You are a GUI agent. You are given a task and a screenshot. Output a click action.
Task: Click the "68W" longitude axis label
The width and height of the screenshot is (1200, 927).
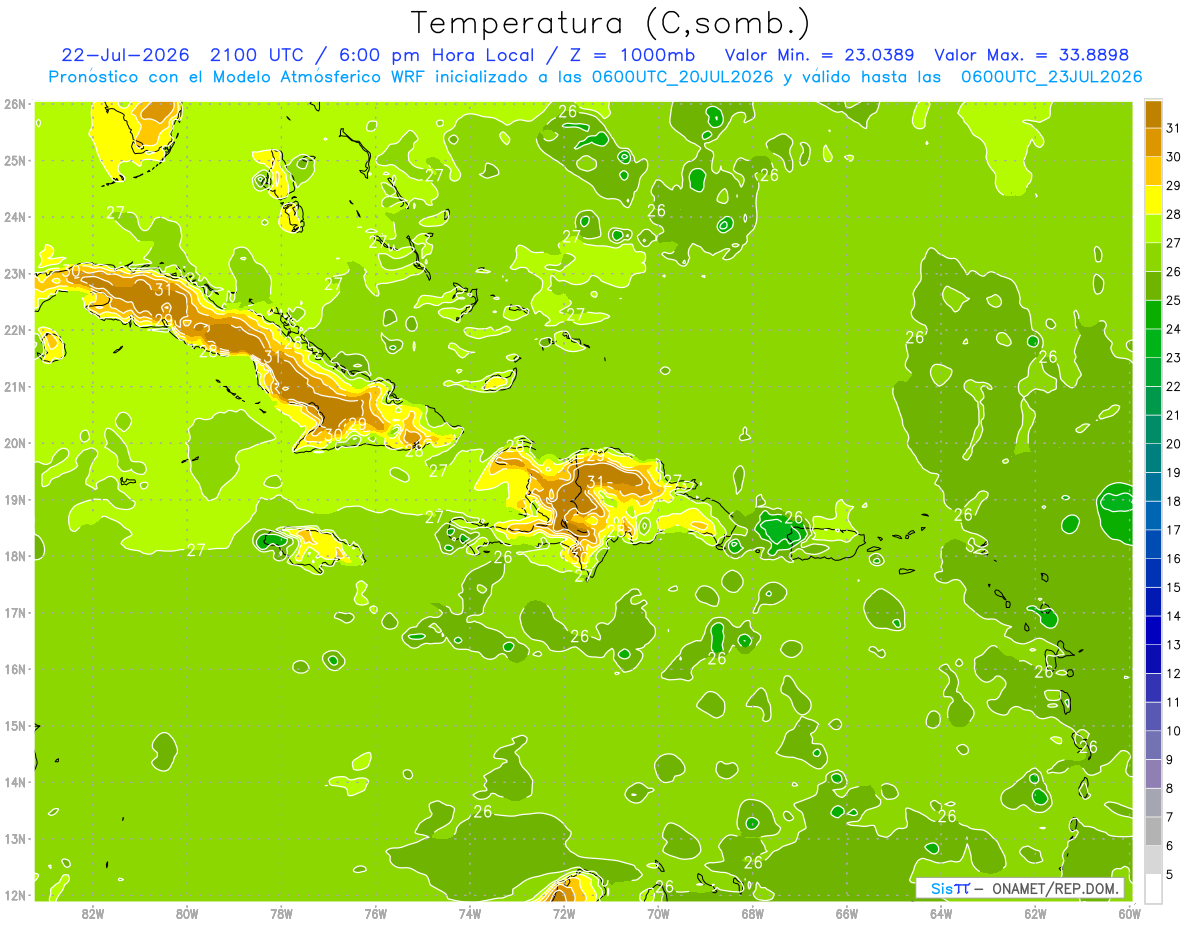752,913
